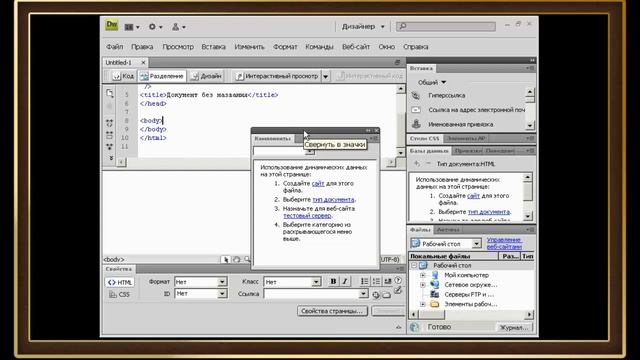This screenshot has width=640, height=360.
Task: Click the plus icon in Базы данных panel
Action: click(417, 164)
